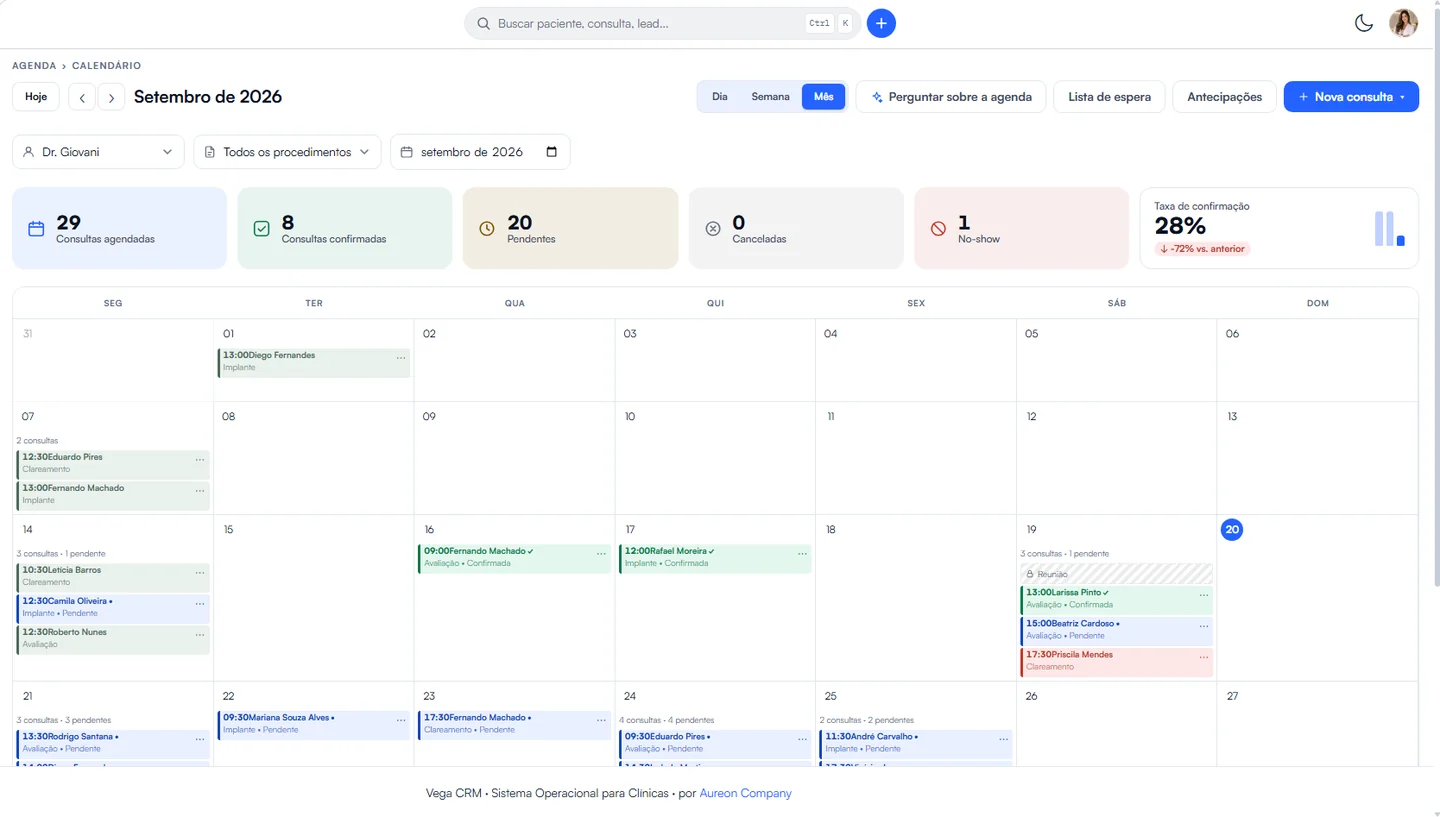Open the Dr. Giovani professional dropdown
The width and height of the screenshot is (1440, 817).
(x=98, y=152)
